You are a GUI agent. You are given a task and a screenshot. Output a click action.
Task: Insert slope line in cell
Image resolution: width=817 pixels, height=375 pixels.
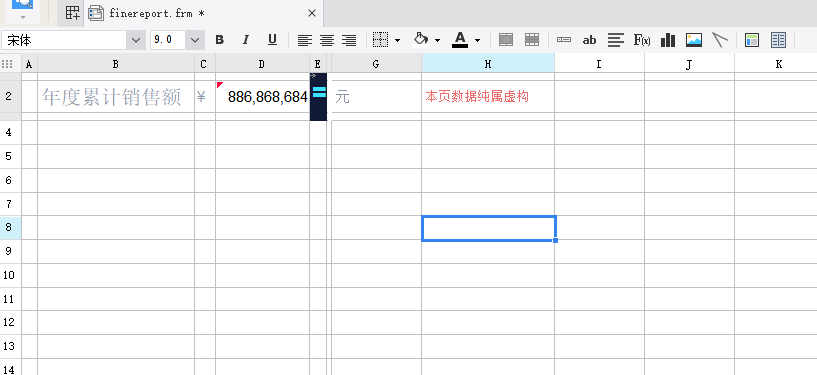[720, 40]
